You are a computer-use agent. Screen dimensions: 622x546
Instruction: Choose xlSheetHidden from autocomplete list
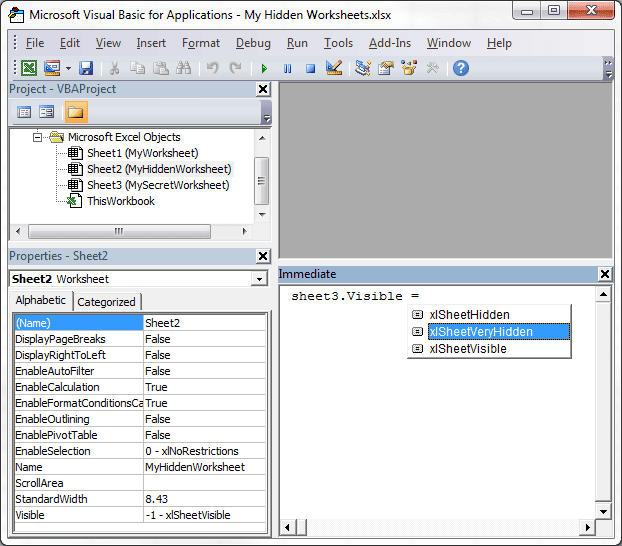(490, 315)
